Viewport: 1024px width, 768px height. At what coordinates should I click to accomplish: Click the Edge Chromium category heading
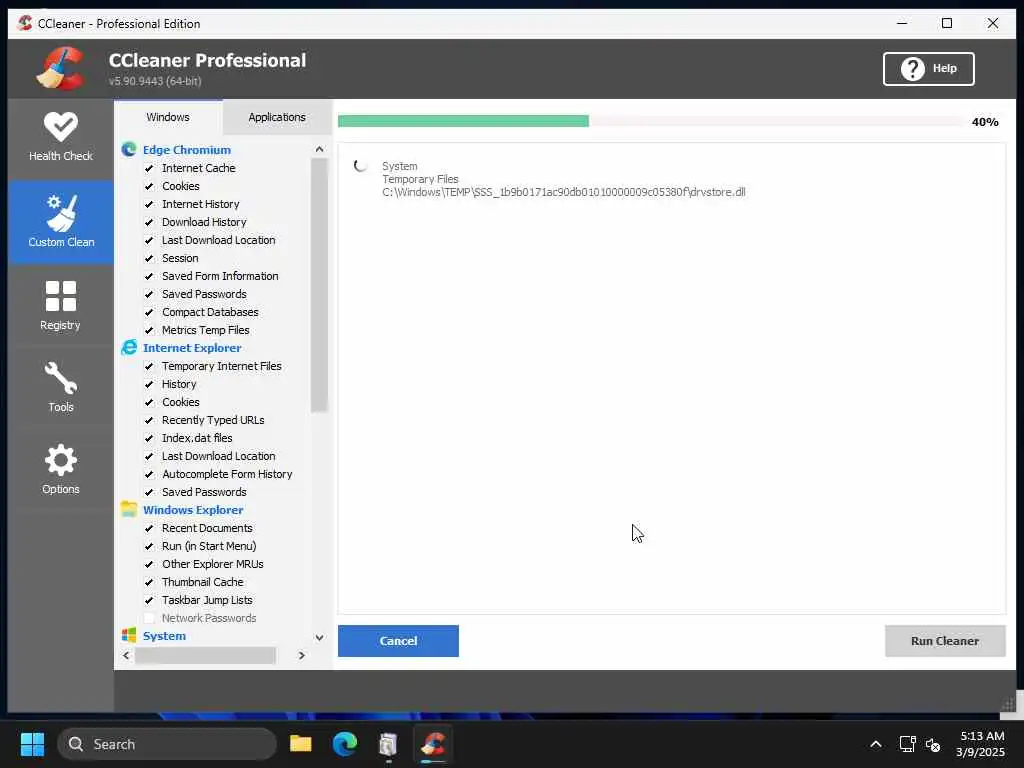pos(187,150)
